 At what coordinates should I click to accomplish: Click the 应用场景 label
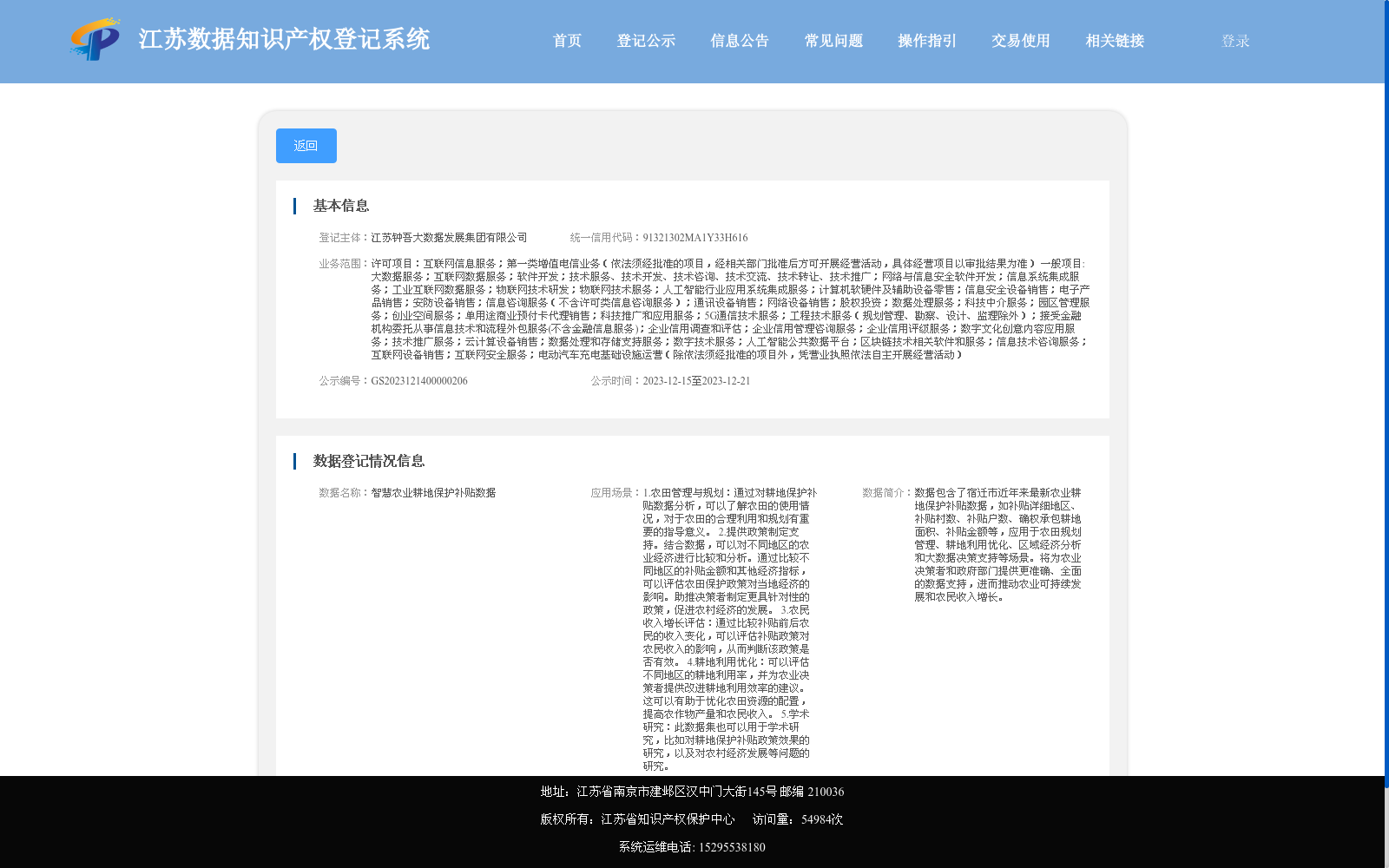click(x=616, y=493)
